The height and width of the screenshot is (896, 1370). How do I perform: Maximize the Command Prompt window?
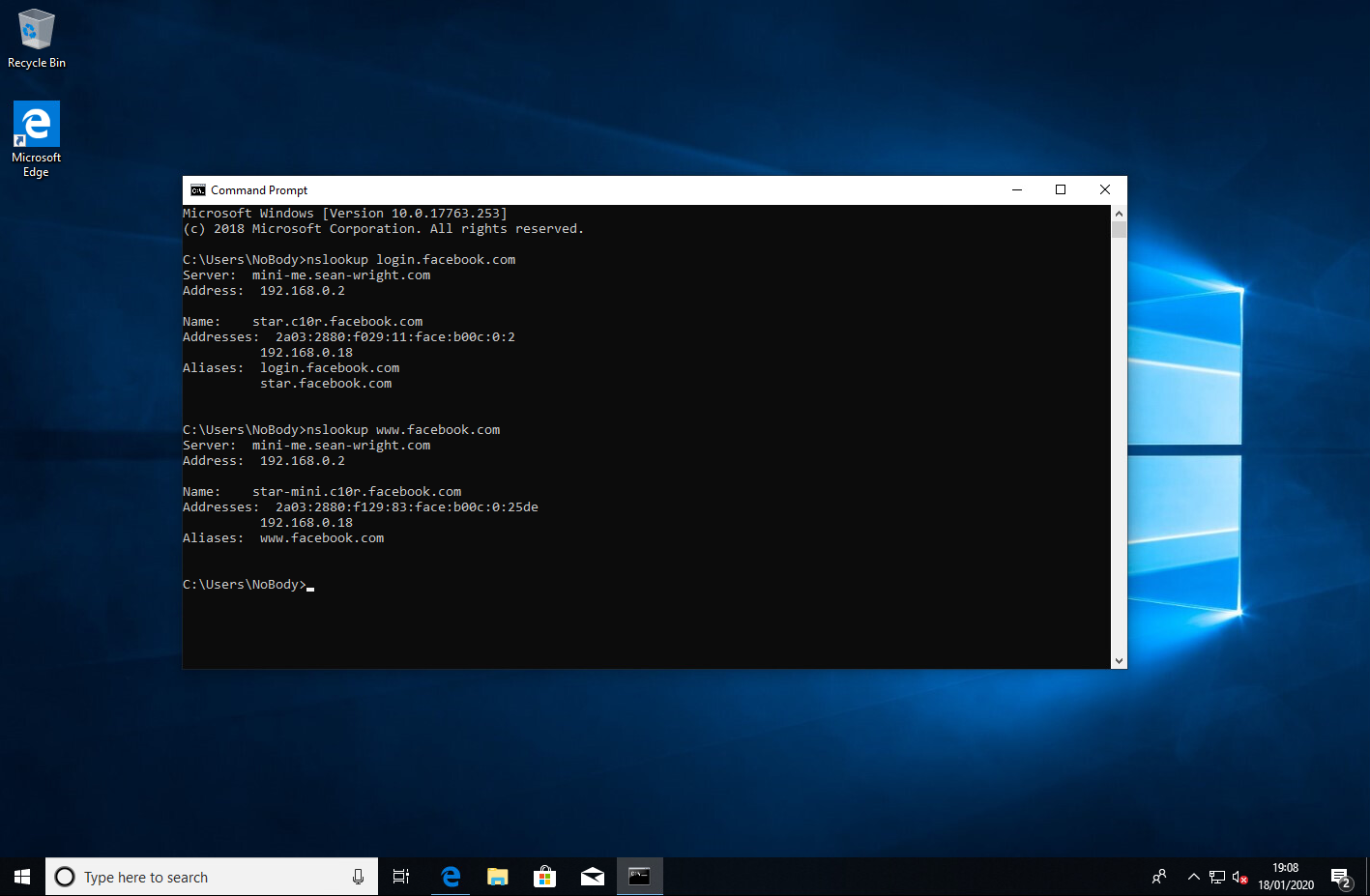(1061, 190)
